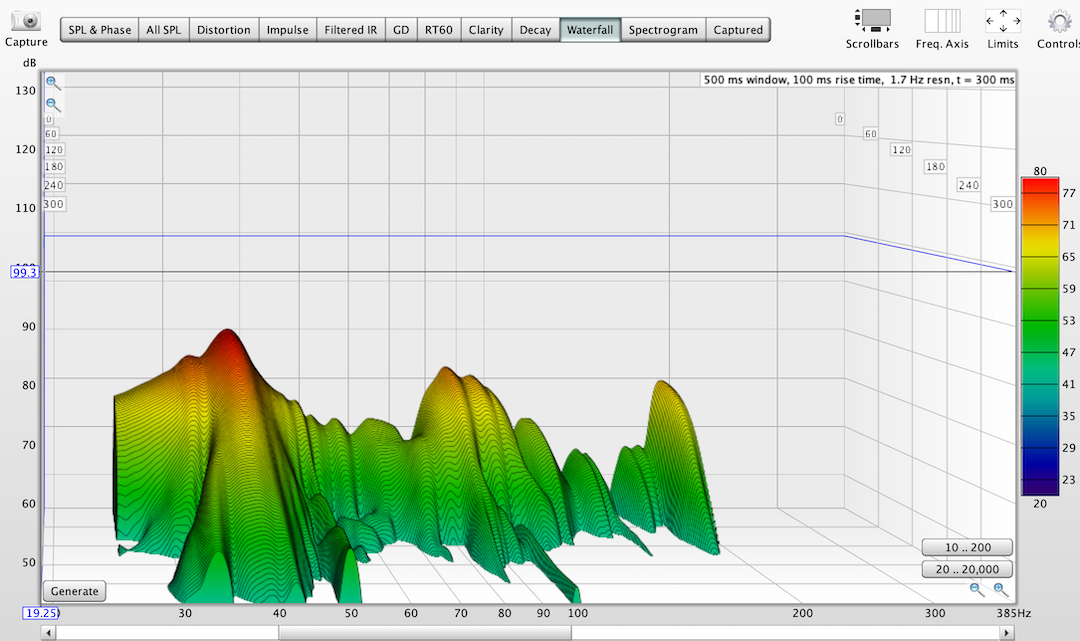Viewport: 1080px width, 641px height.
Task: Set frequency range to 20 .. 20,000
Action: point(967,570)
